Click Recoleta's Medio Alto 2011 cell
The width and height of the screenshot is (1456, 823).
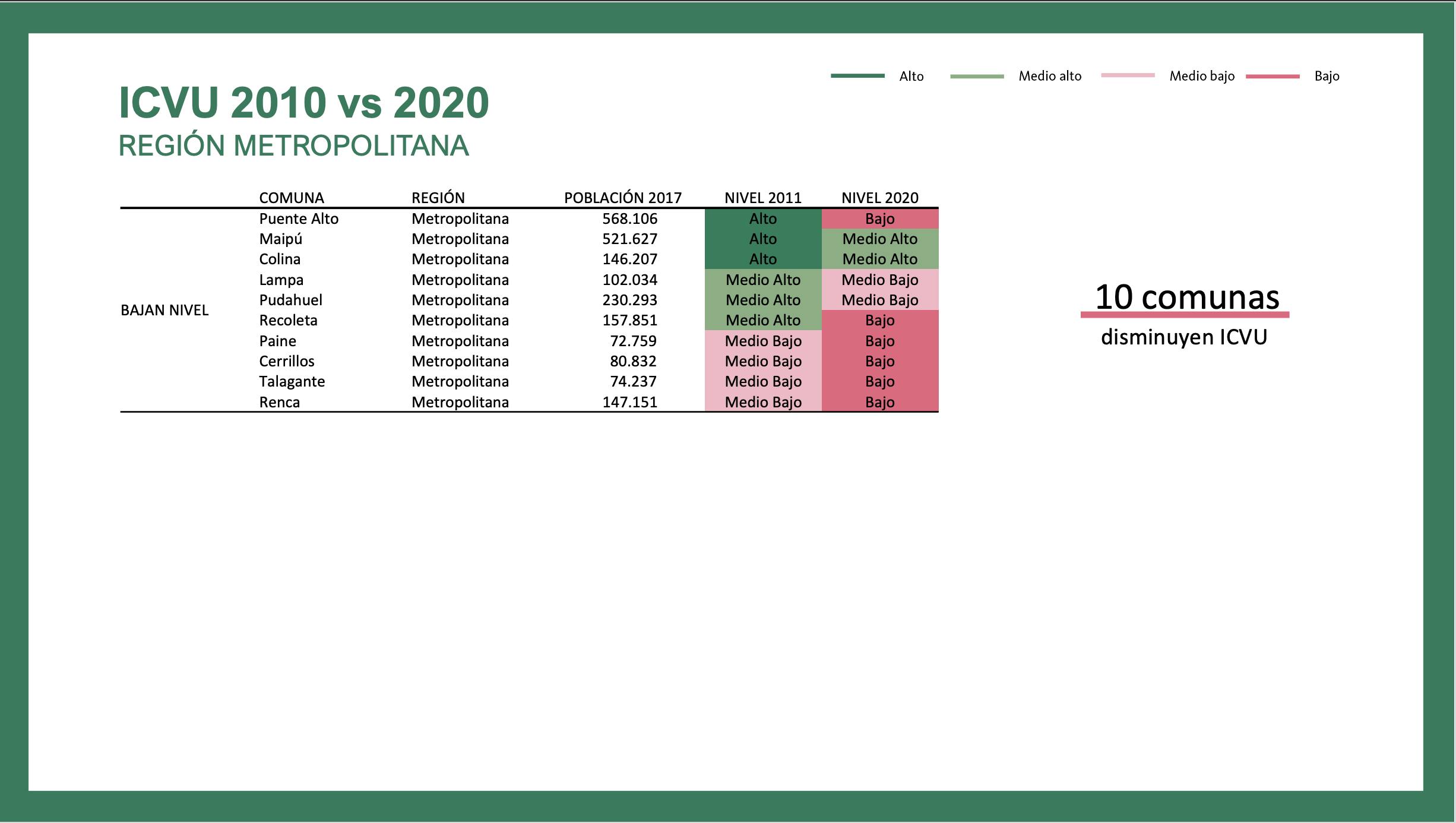tap(762, 320)
